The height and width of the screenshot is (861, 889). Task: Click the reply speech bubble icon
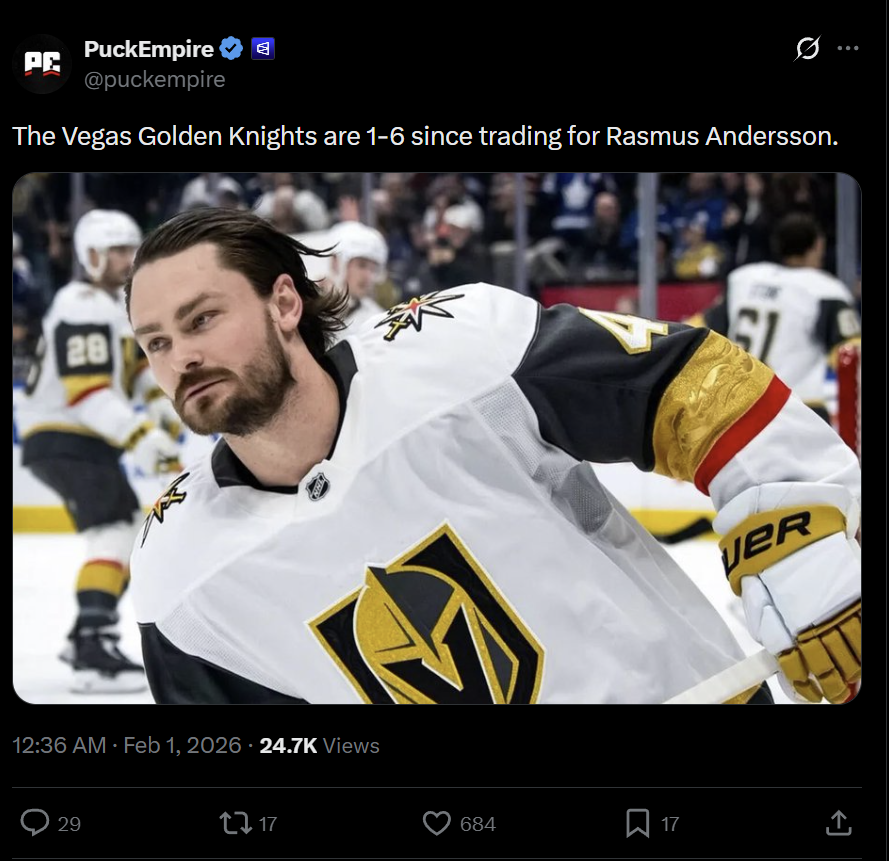click(35, 823)
